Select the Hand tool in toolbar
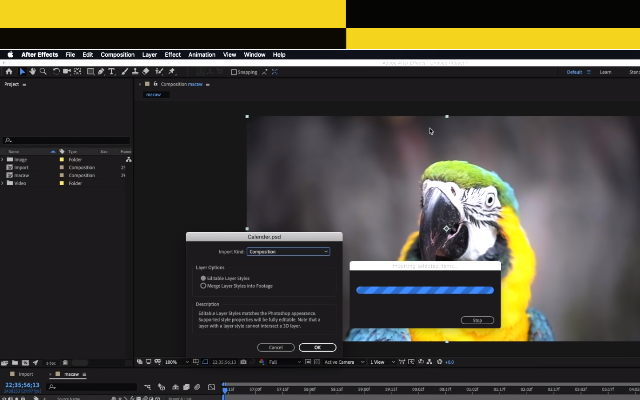This screenshot has height=400, width=640. pos(33,72)
